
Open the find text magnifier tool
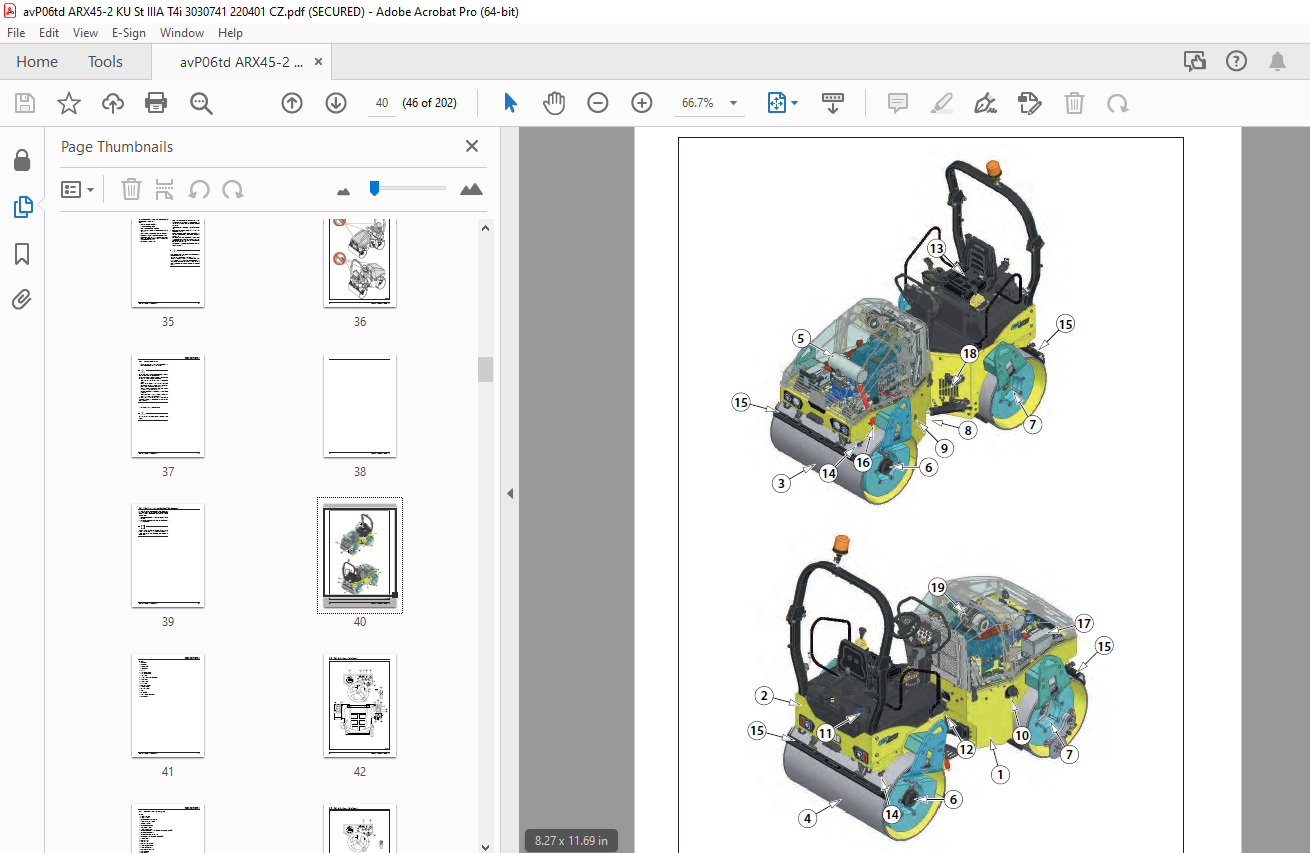pyautogui.click(x=201, y=103)
